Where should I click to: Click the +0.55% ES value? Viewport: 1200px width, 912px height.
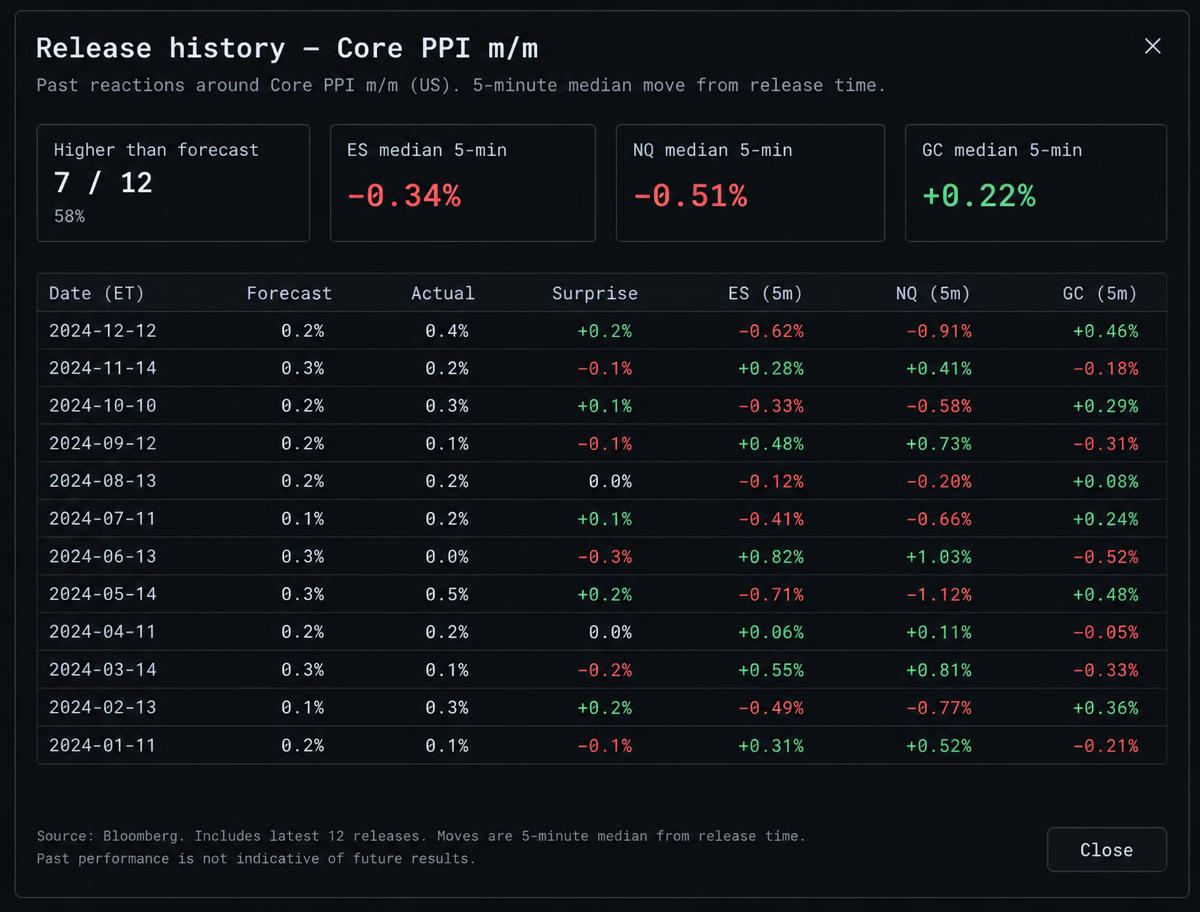pyautogui.click(x=771, y=670)
